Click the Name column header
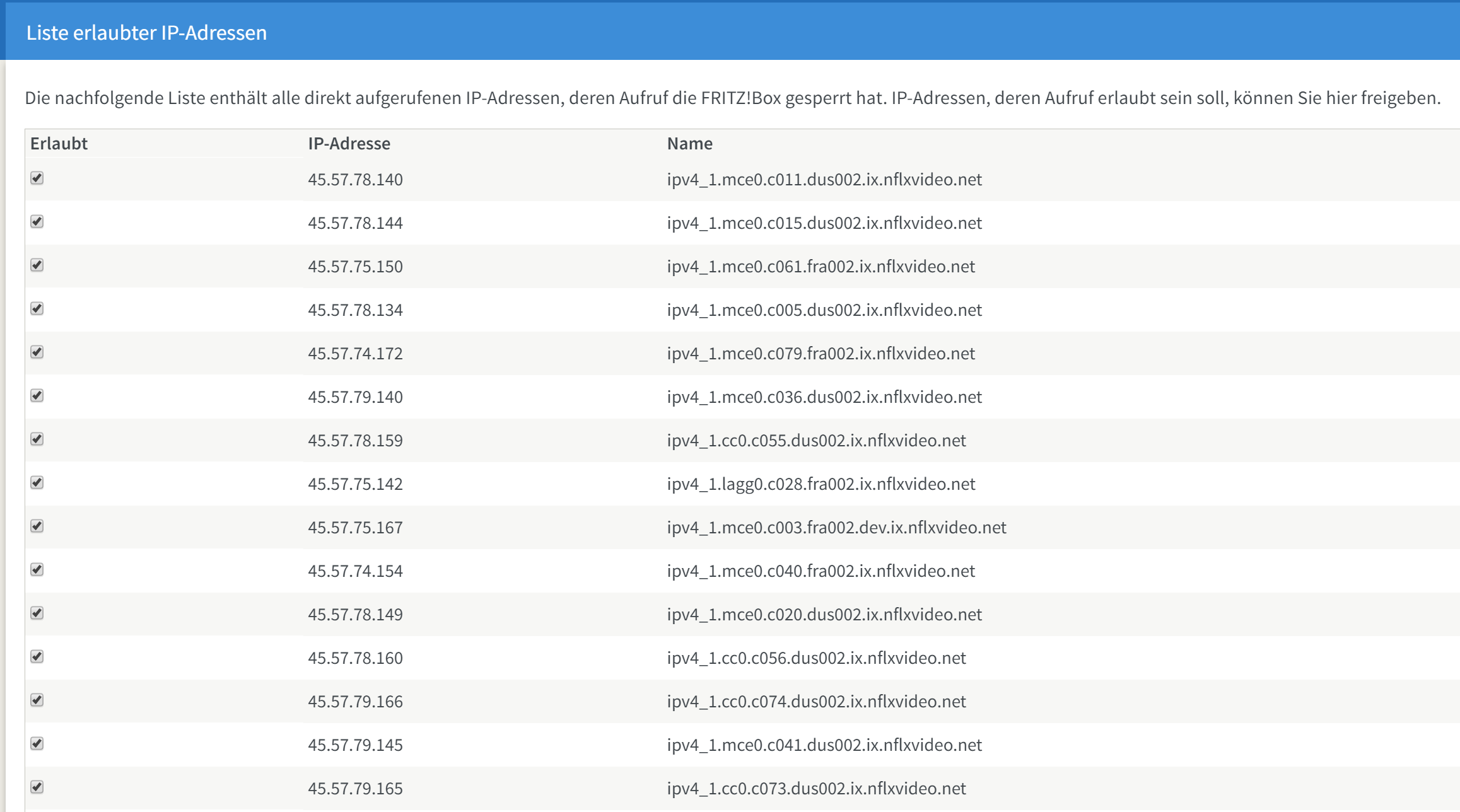 coord(689,144)
